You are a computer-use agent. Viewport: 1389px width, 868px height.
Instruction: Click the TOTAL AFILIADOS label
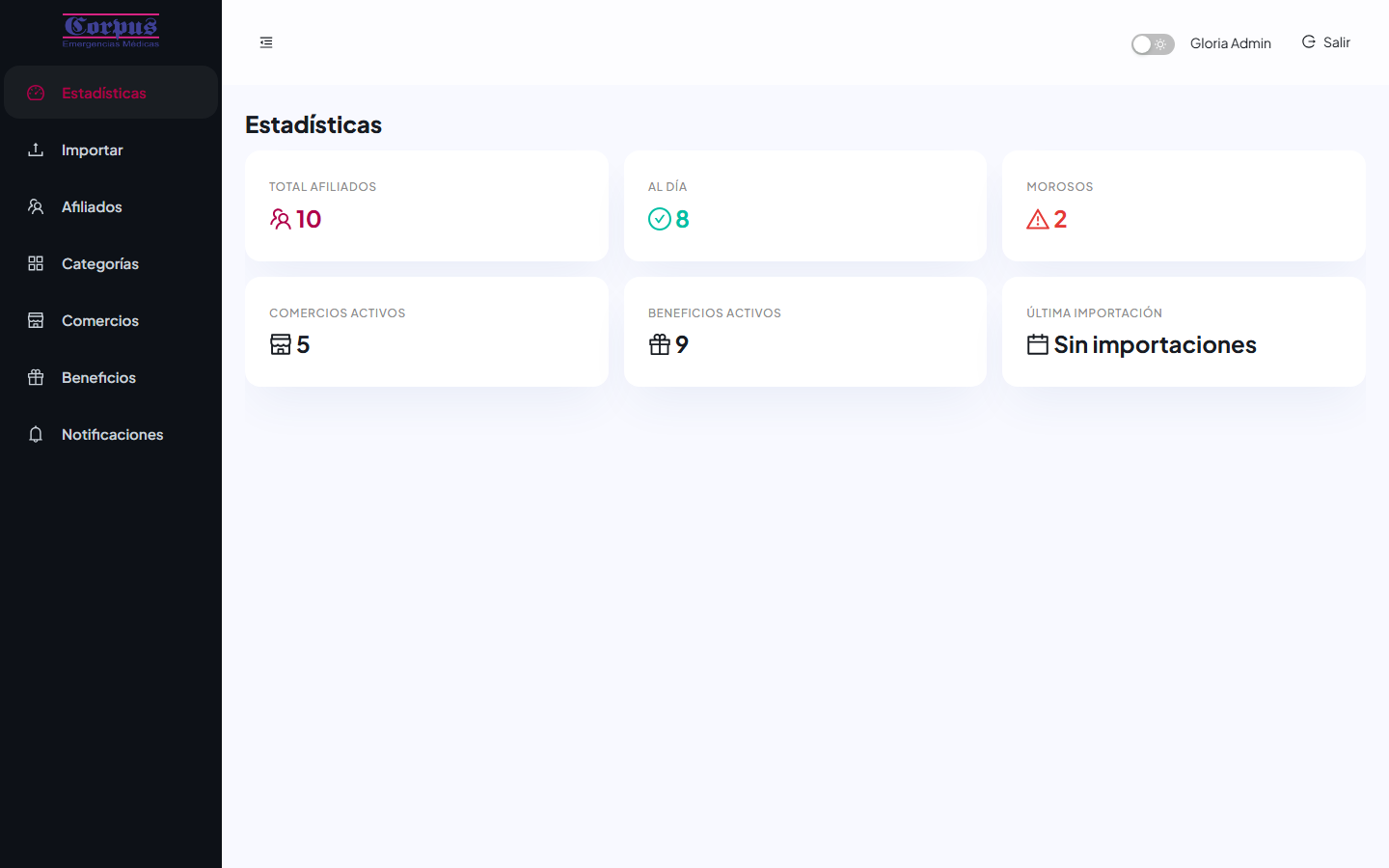(x=323, y=187)
